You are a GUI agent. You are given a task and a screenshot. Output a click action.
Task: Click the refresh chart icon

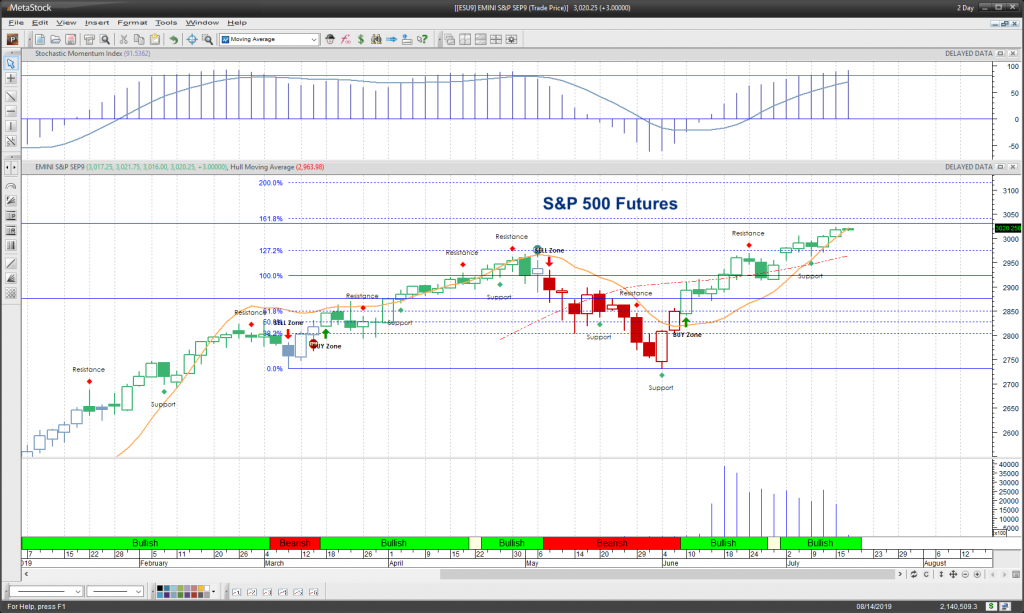pyautogui.click(x=914, y=574)
